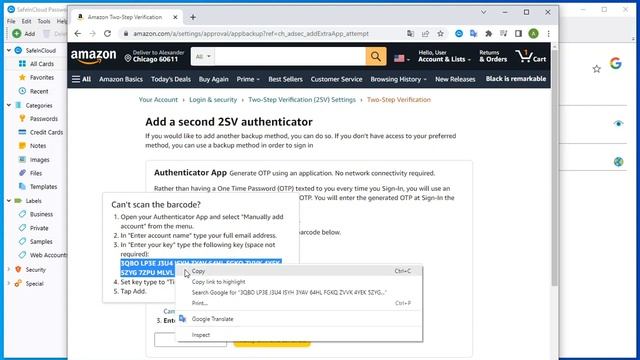Screen dimensions: 640x360
Task: Click the Amazon logo
Action: 93,56
